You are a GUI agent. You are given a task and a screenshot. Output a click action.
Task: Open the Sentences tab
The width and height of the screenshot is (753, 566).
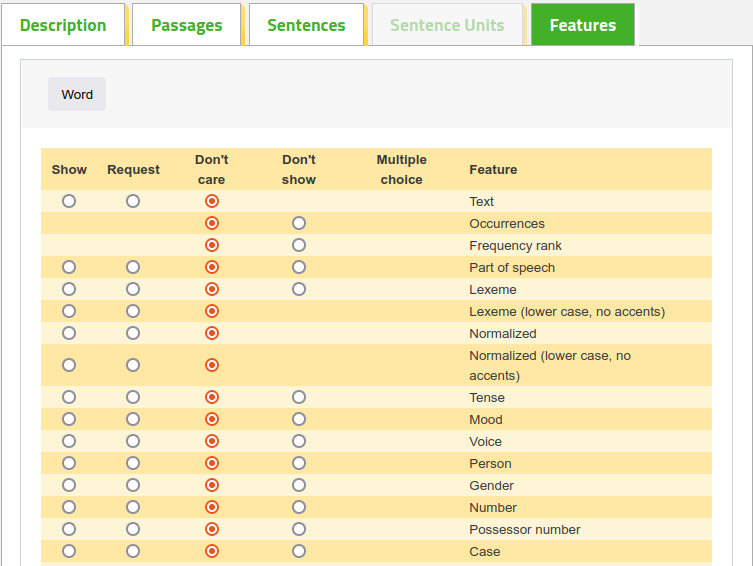pyautogui.click(x=306, y=25)
